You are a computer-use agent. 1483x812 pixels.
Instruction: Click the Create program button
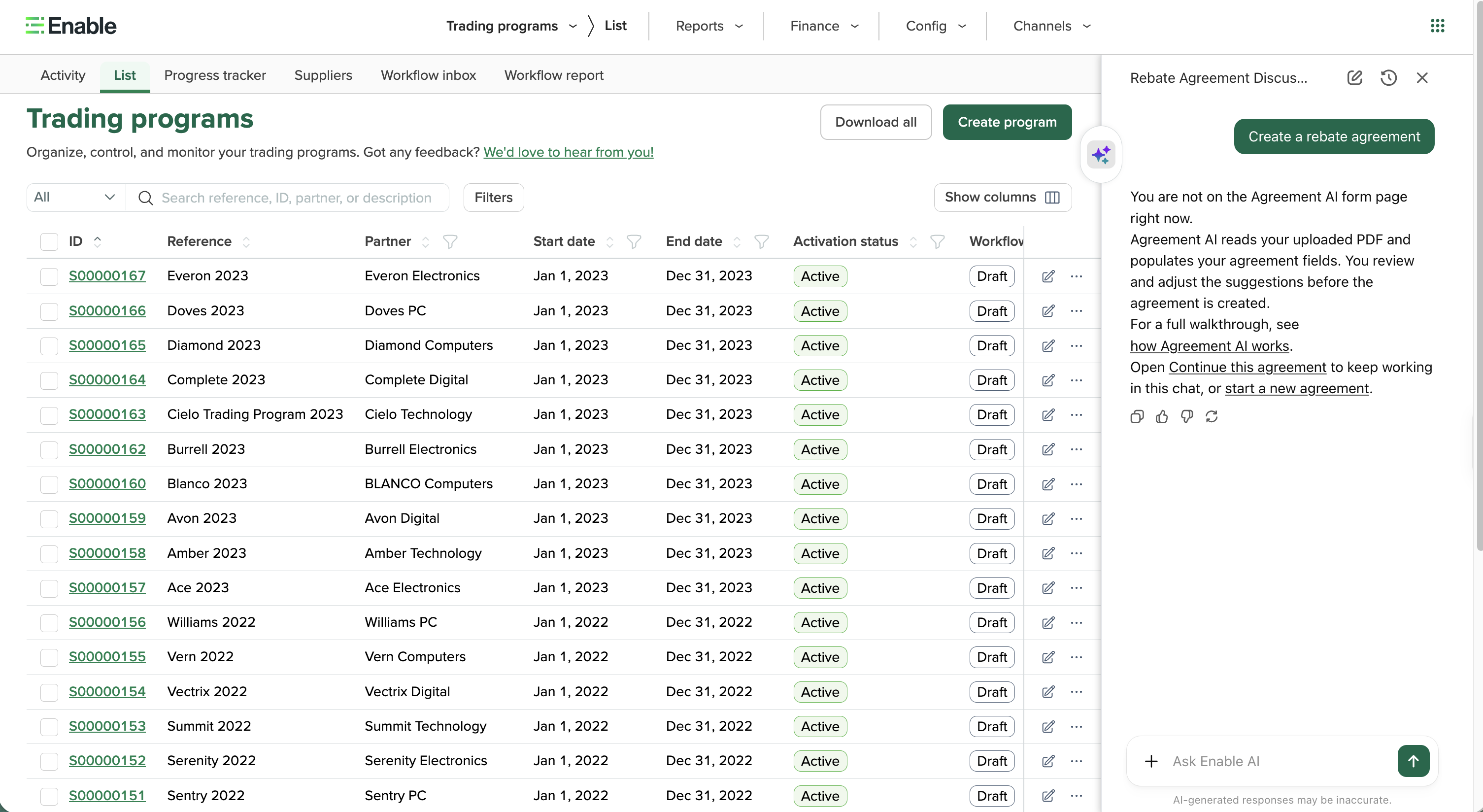point(1007,122)
